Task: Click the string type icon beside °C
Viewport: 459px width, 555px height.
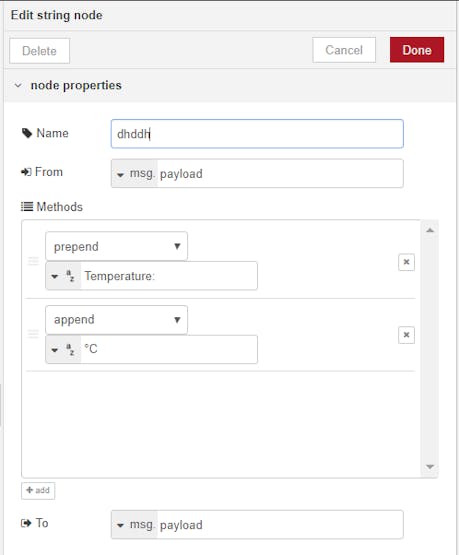Action: click(x=70, y=349)
